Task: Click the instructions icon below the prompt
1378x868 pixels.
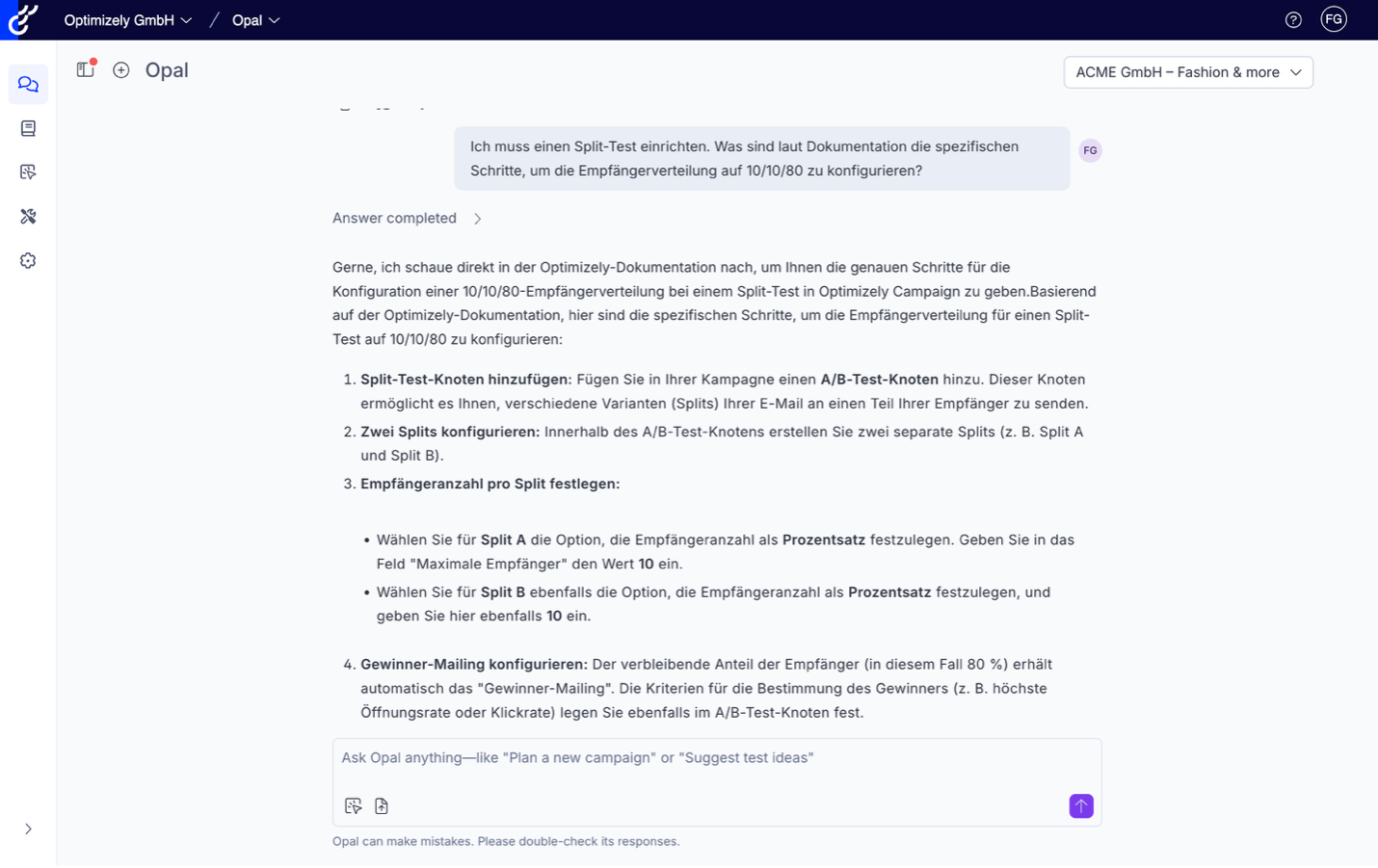Action: pos(353,806)
